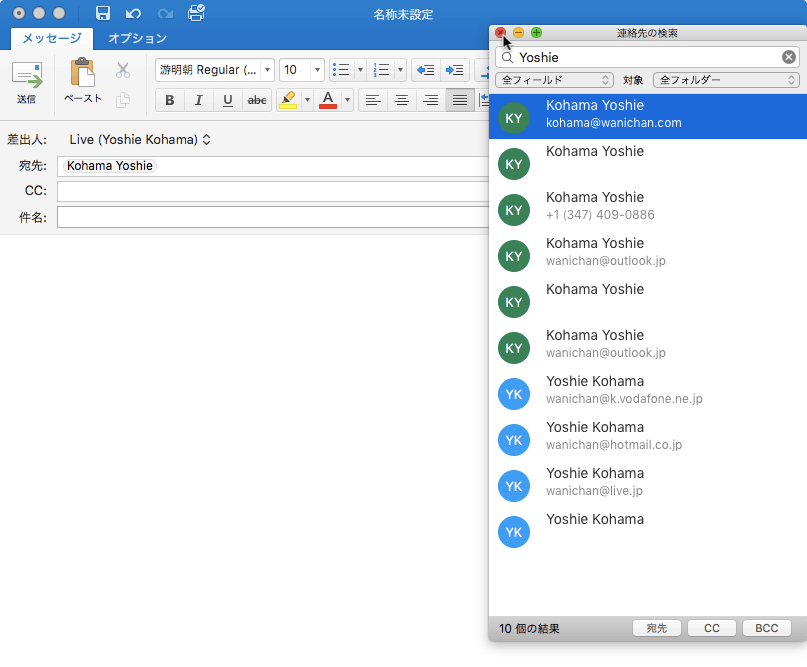This screenshot has width=807, height=667.
Task: Select contact kohama@wanichan.com
Action: 647,116
